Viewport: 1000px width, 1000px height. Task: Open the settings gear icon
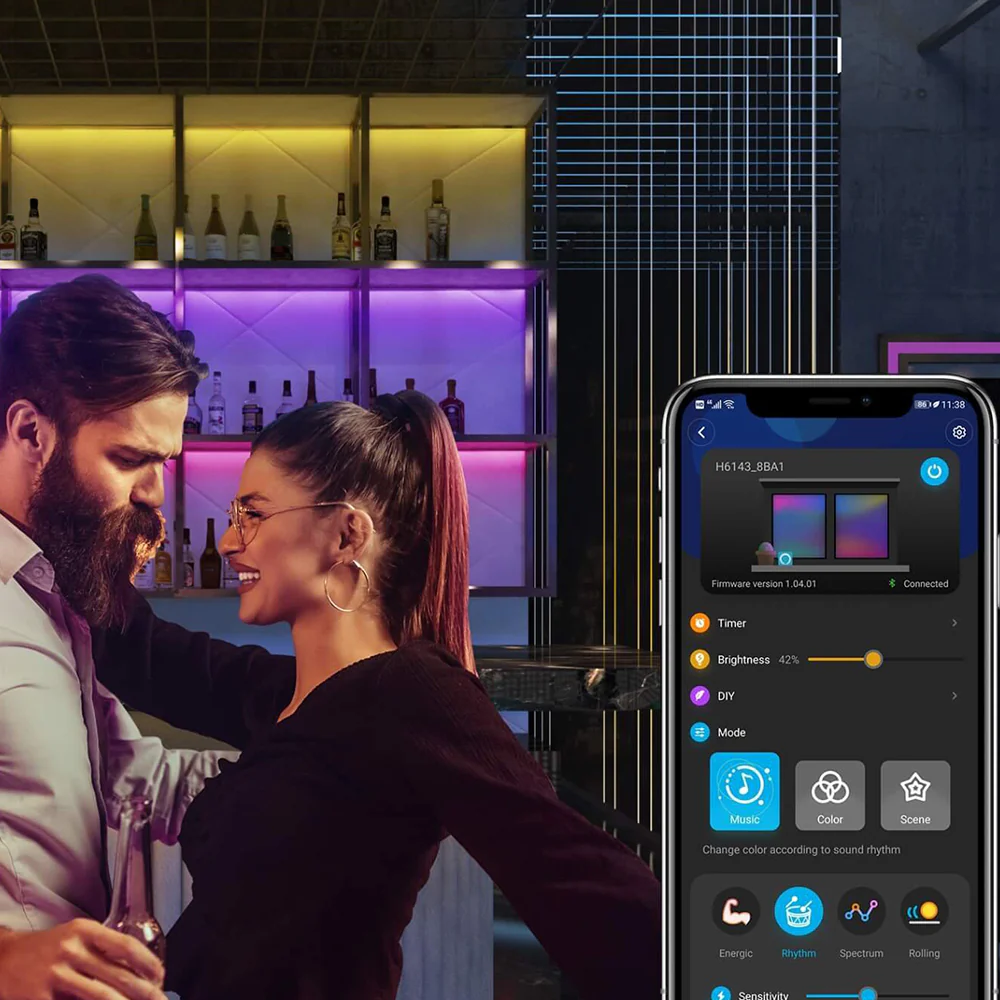[959, 432]
